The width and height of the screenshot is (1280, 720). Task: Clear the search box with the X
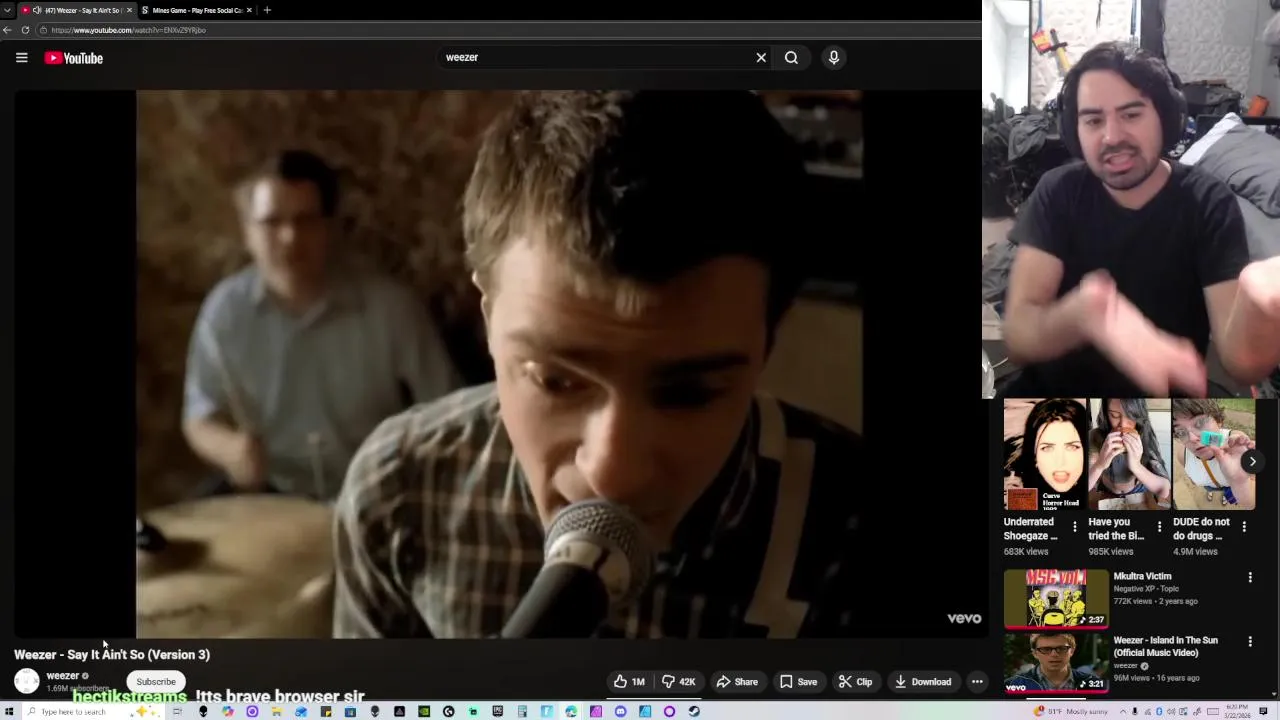pos(761,58)
